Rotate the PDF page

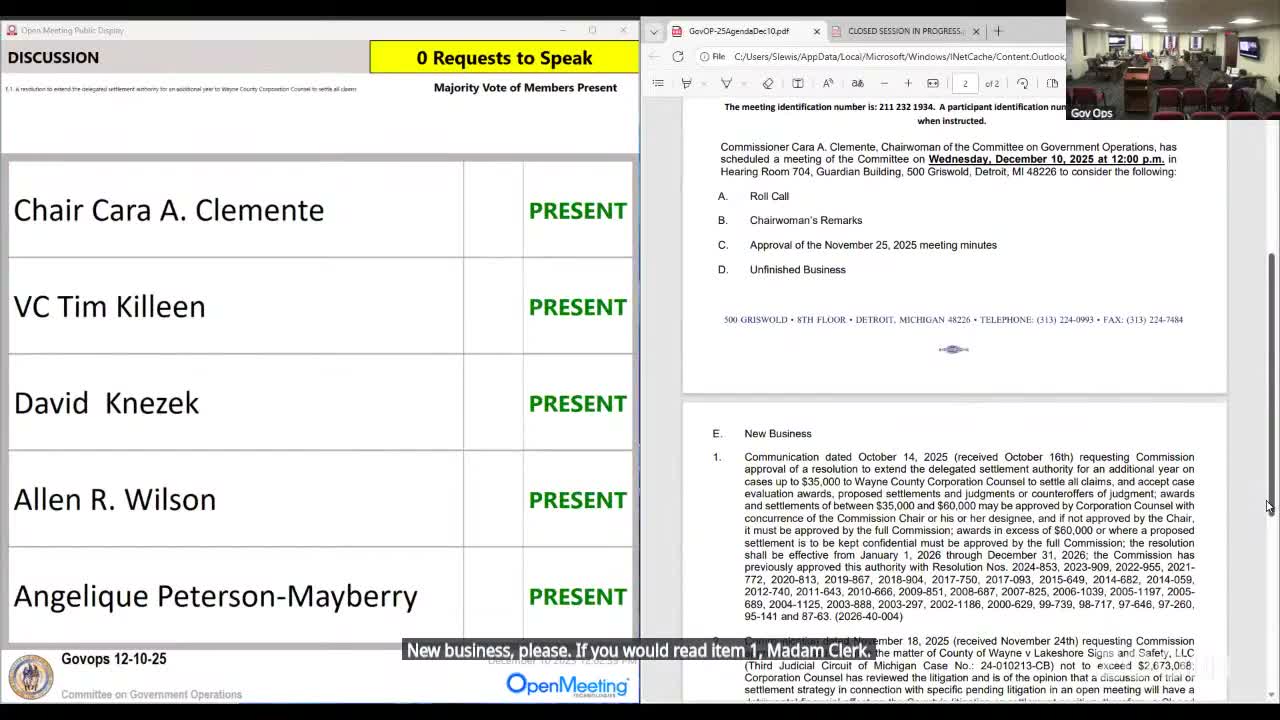pyautogui.click(x=1022, y=83)
